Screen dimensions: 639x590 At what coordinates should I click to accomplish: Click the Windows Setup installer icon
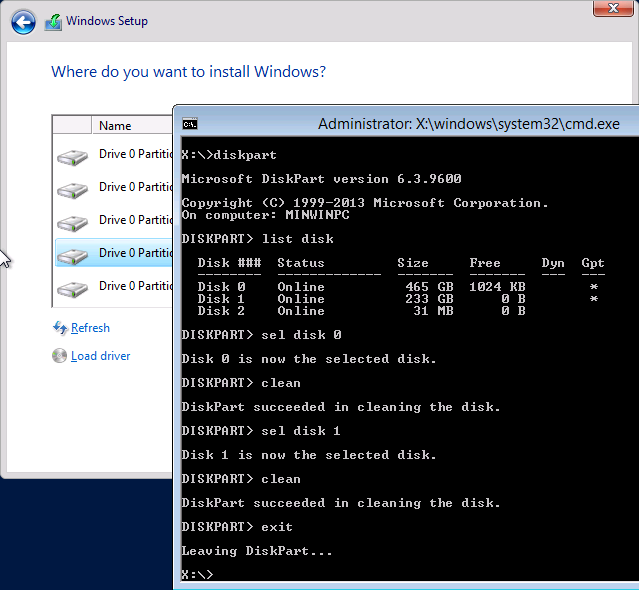coord(53,22)
